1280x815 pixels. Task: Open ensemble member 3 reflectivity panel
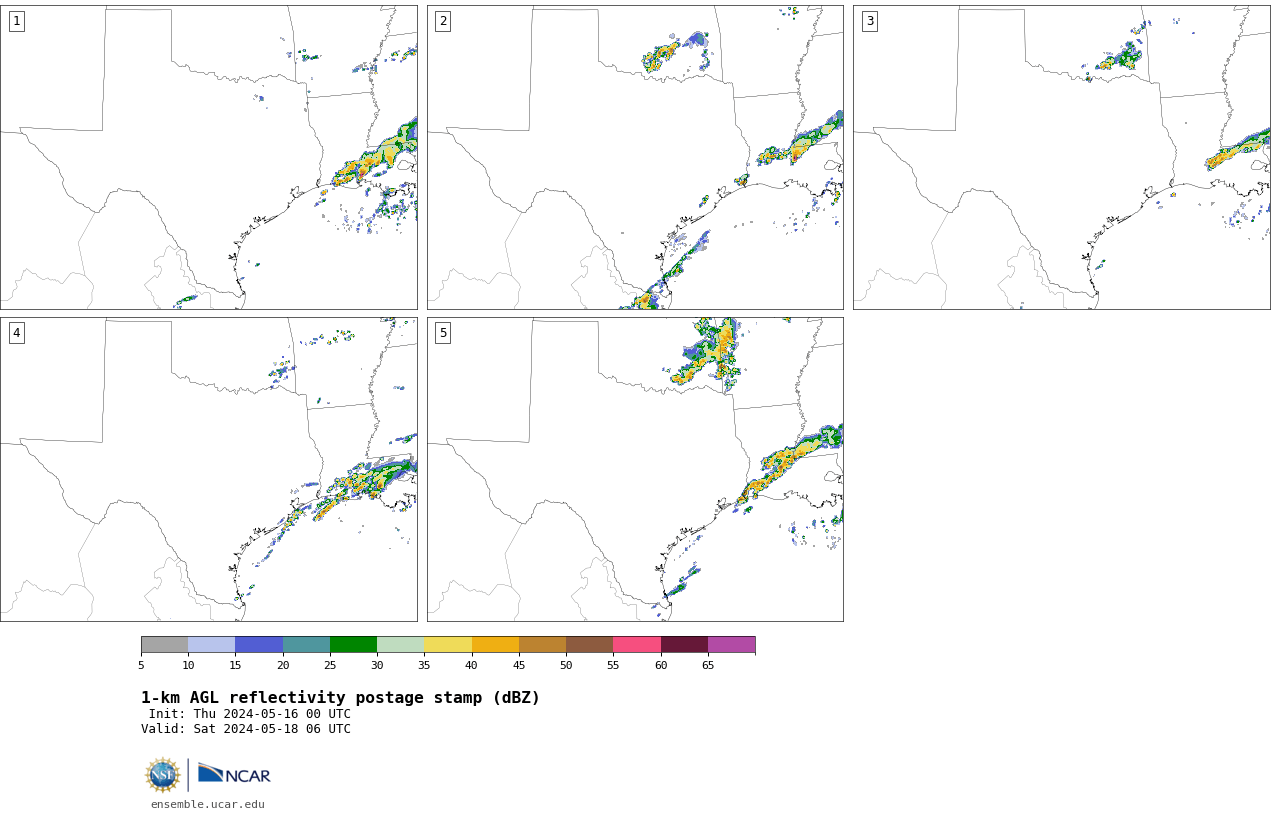[1062, 157]
